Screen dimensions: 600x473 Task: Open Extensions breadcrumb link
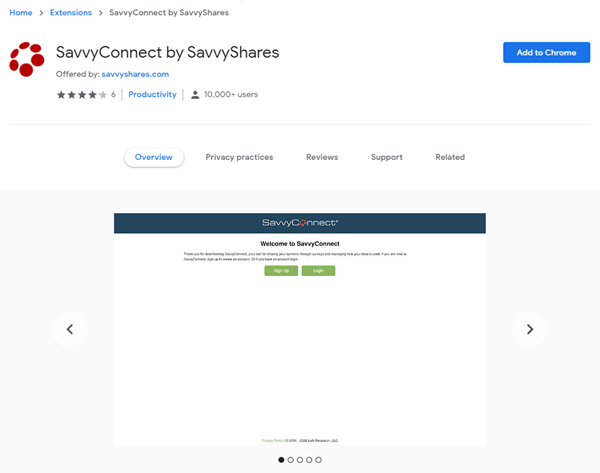71,13
